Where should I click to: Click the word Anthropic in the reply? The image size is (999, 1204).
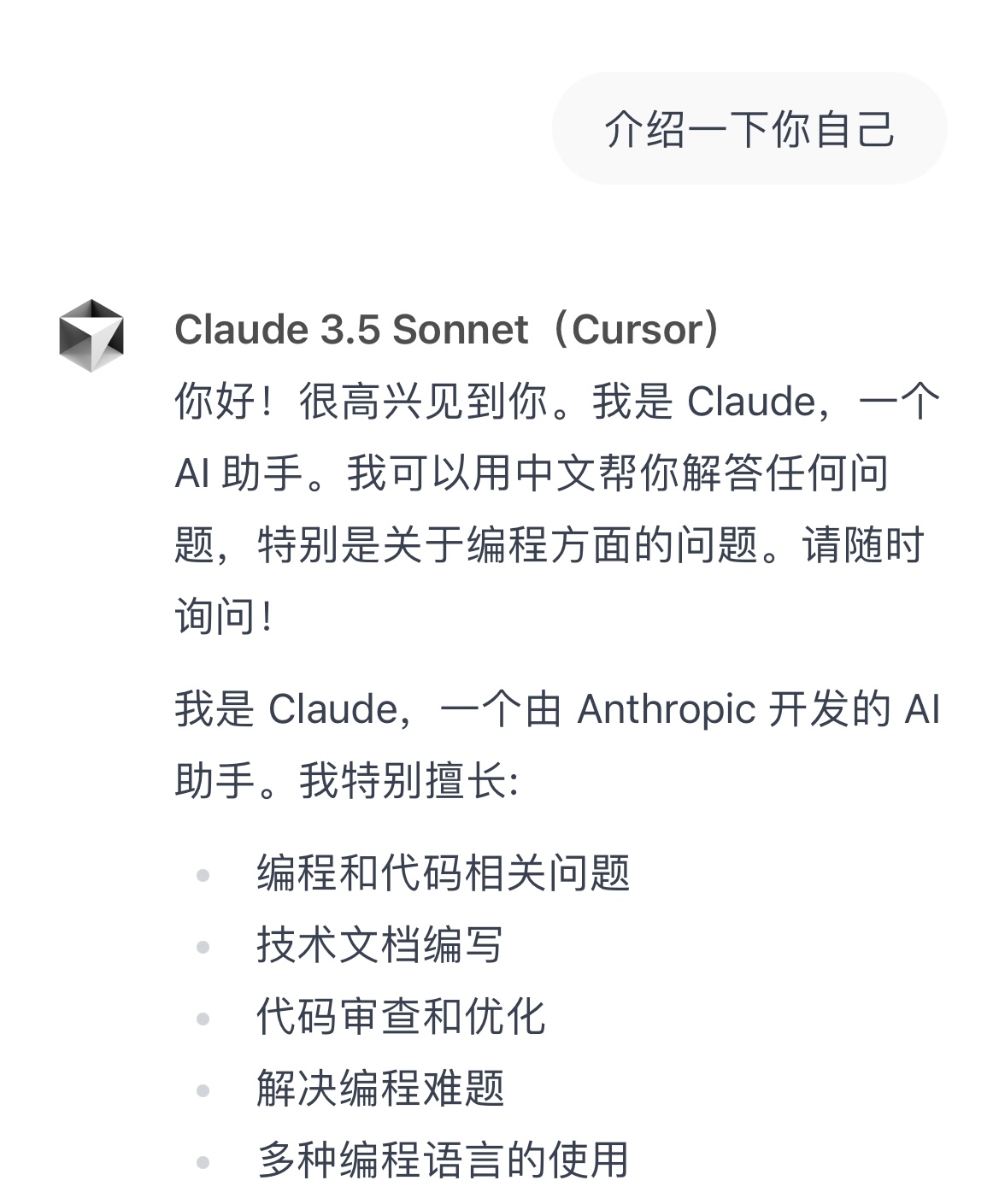667,709
